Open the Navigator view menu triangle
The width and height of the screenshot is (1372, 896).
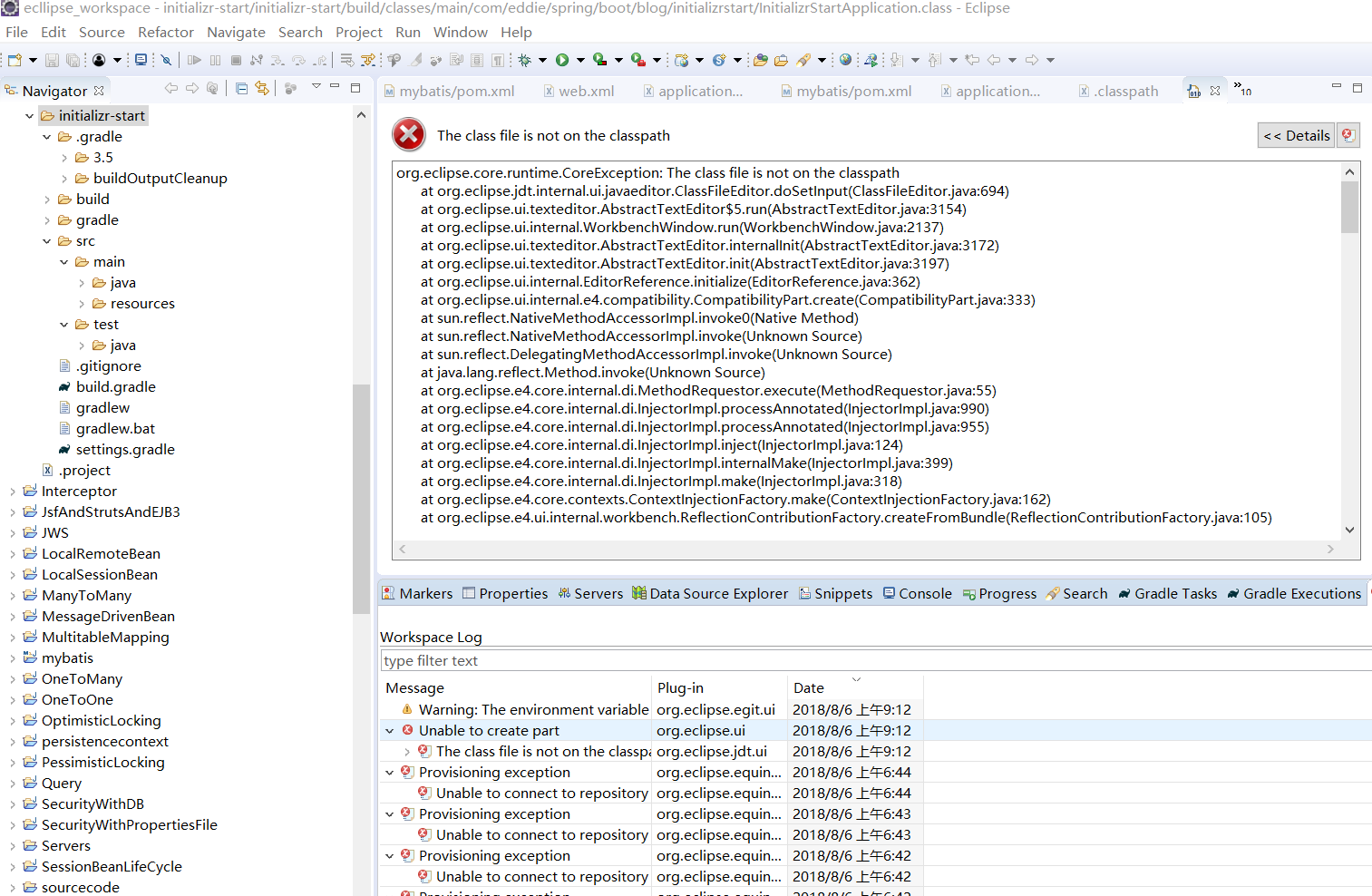pyautogui.click(x=316, y=86)
